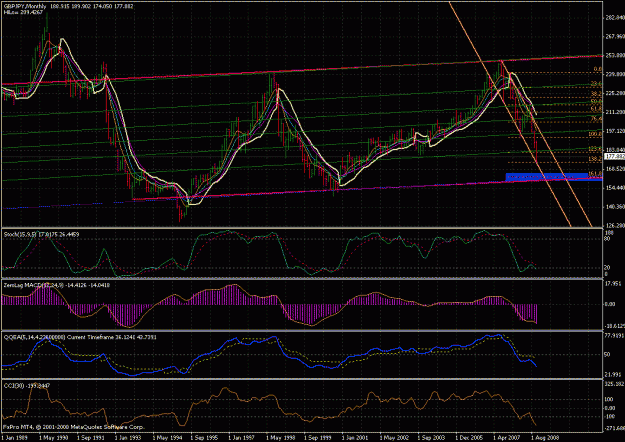
Task: Click the 1 Jan 1993 date label
Action: click(129, 437)
